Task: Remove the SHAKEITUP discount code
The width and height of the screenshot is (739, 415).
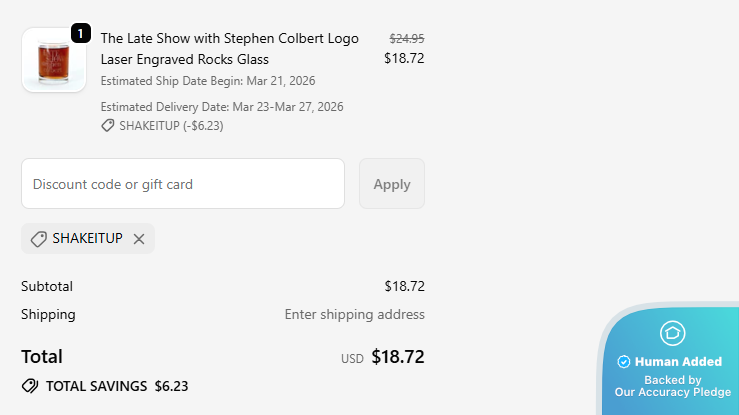Action: click(x=139, y=239)
